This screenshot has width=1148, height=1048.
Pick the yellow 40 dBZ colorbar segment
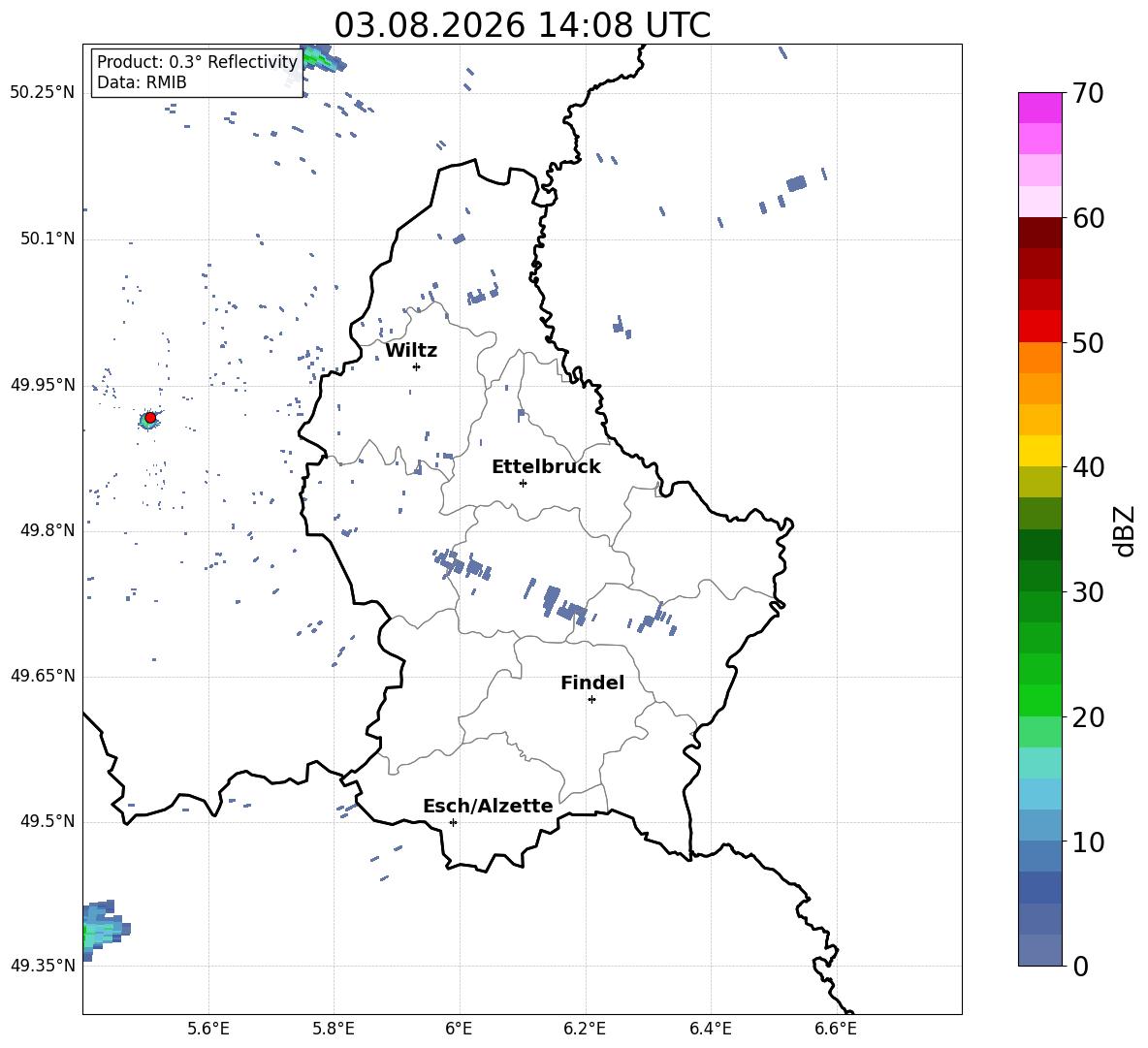tap(1039, 451)
